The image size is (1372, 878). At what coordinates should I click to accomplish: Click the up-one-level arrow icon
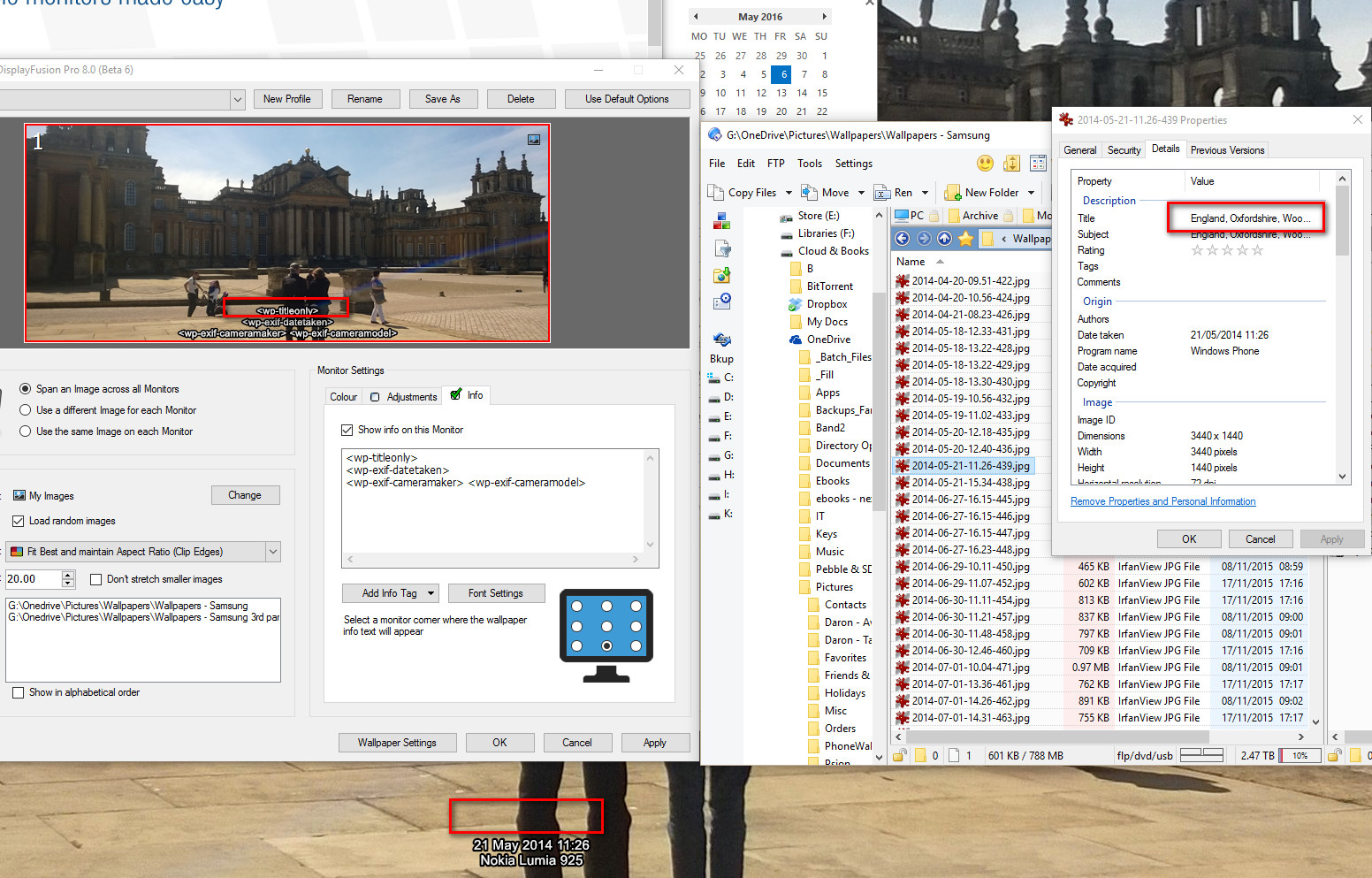(944, 238)
